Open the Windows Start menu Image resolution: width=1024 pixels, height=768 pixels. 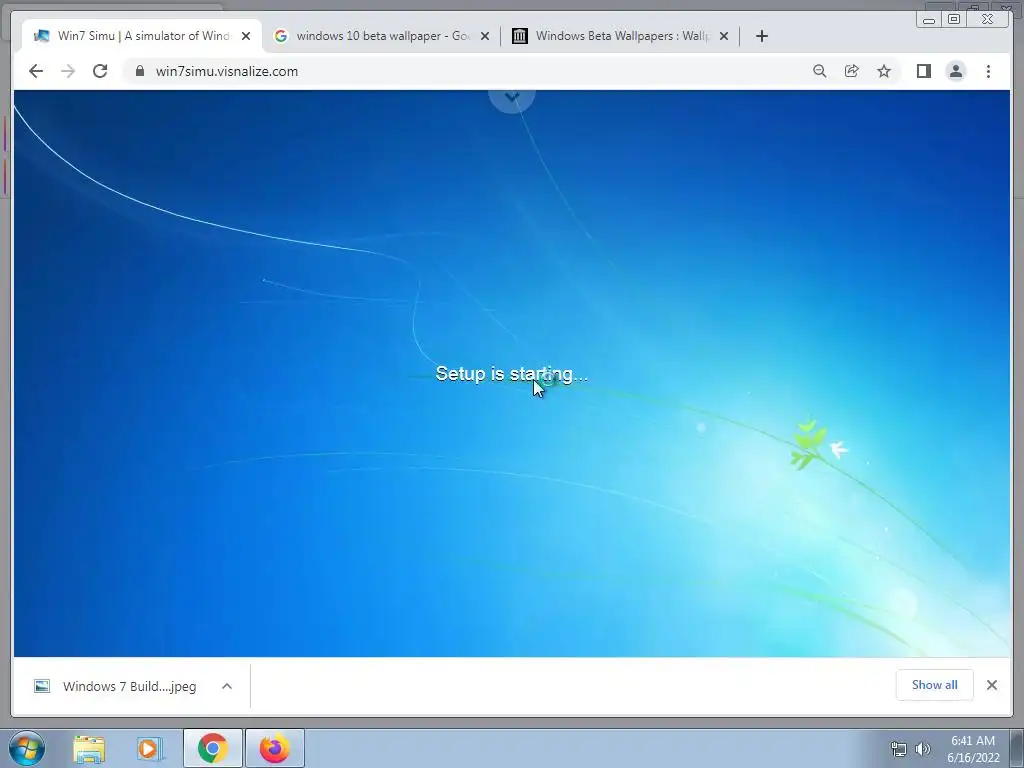27,748
